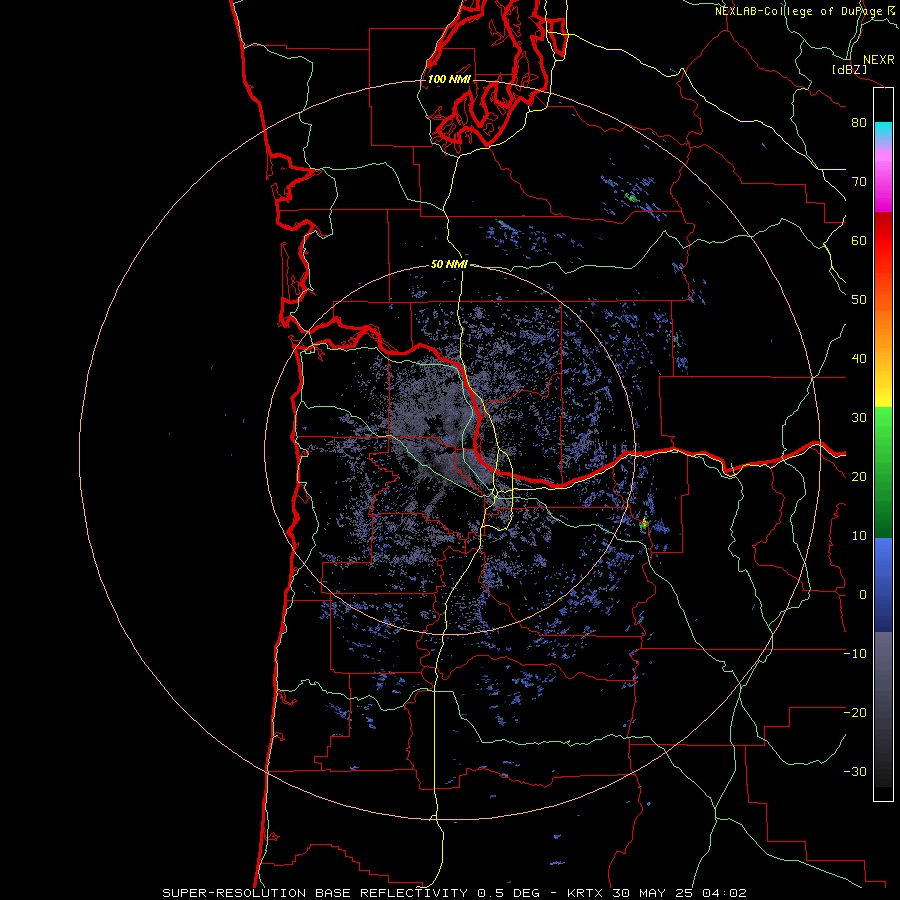Click the "10" value on the dBZ scale
This screenshot has height=900, width=900.
(x=859, y=536)
